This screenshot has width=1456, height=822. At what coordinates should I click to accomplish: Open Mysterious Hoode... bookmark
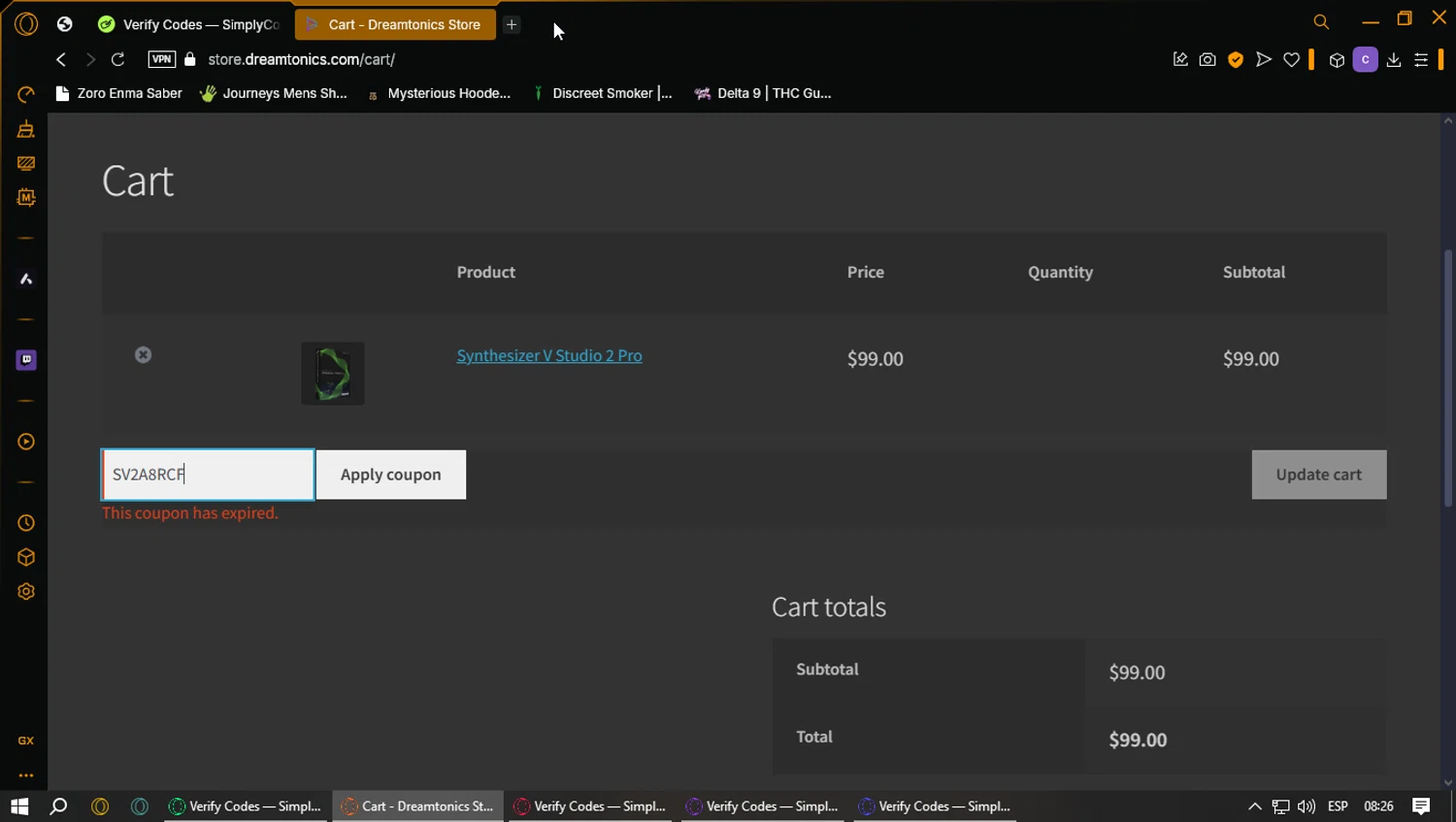point(439,93)
